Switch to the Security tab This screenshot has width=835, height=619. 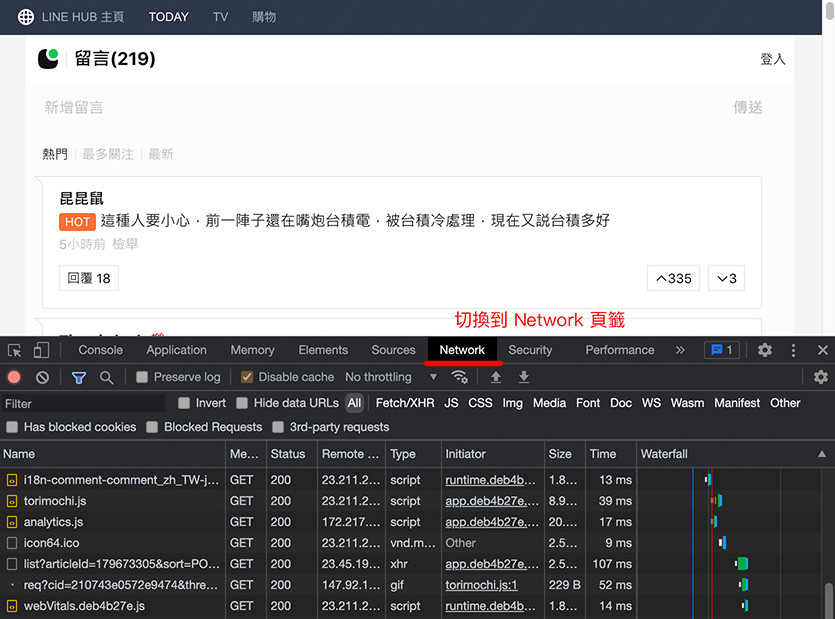pyautogui.click(x=530, y=350)
